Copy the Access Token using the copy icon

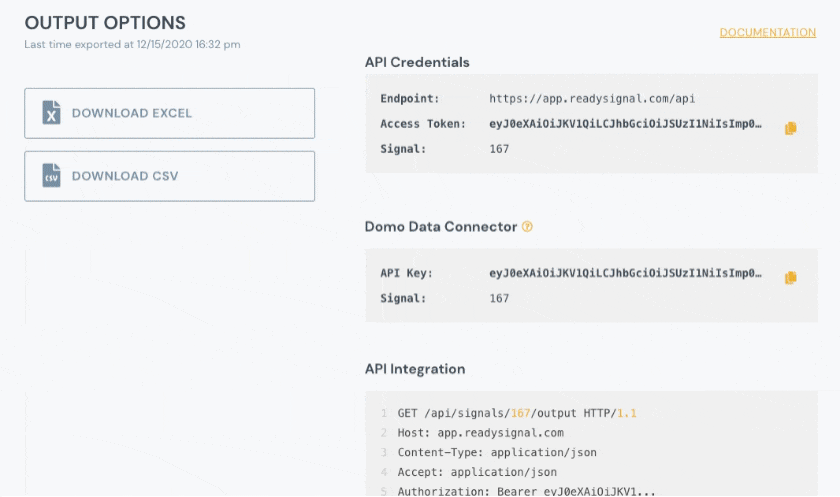coord(790,128)
